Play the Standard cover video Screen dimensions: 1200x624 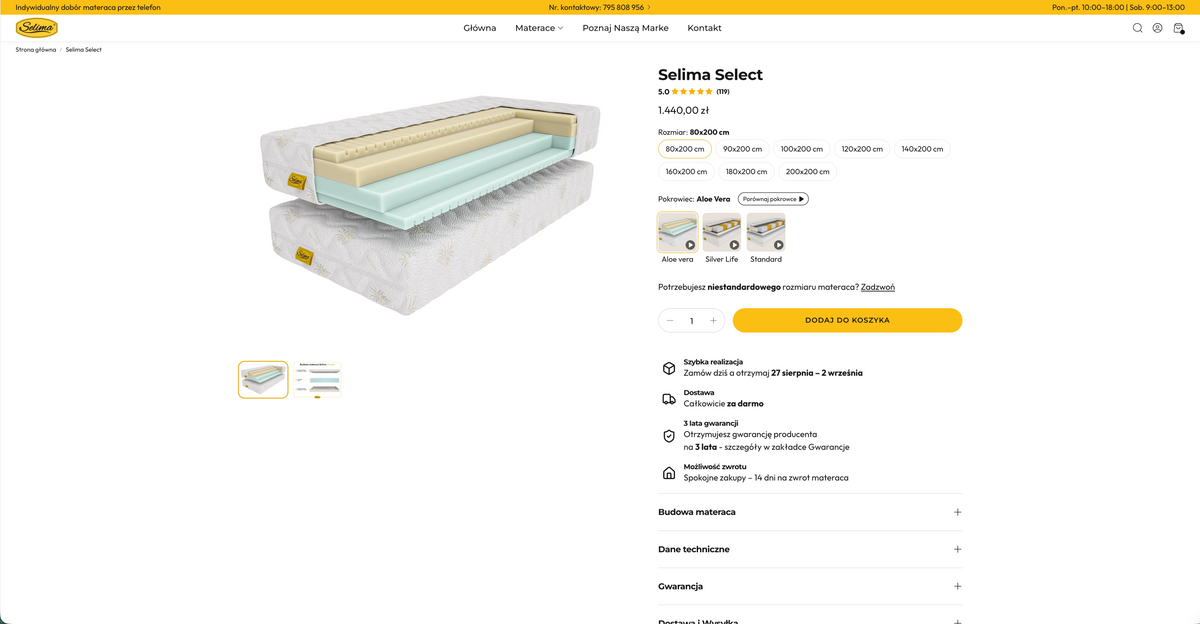coord(778,245)
